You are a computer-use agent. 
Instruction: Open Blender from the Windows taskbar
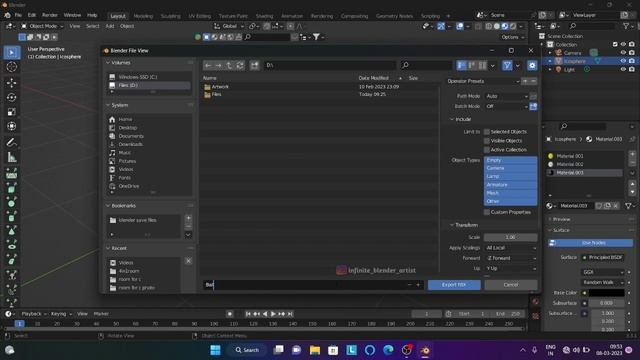tap(425, 350)
